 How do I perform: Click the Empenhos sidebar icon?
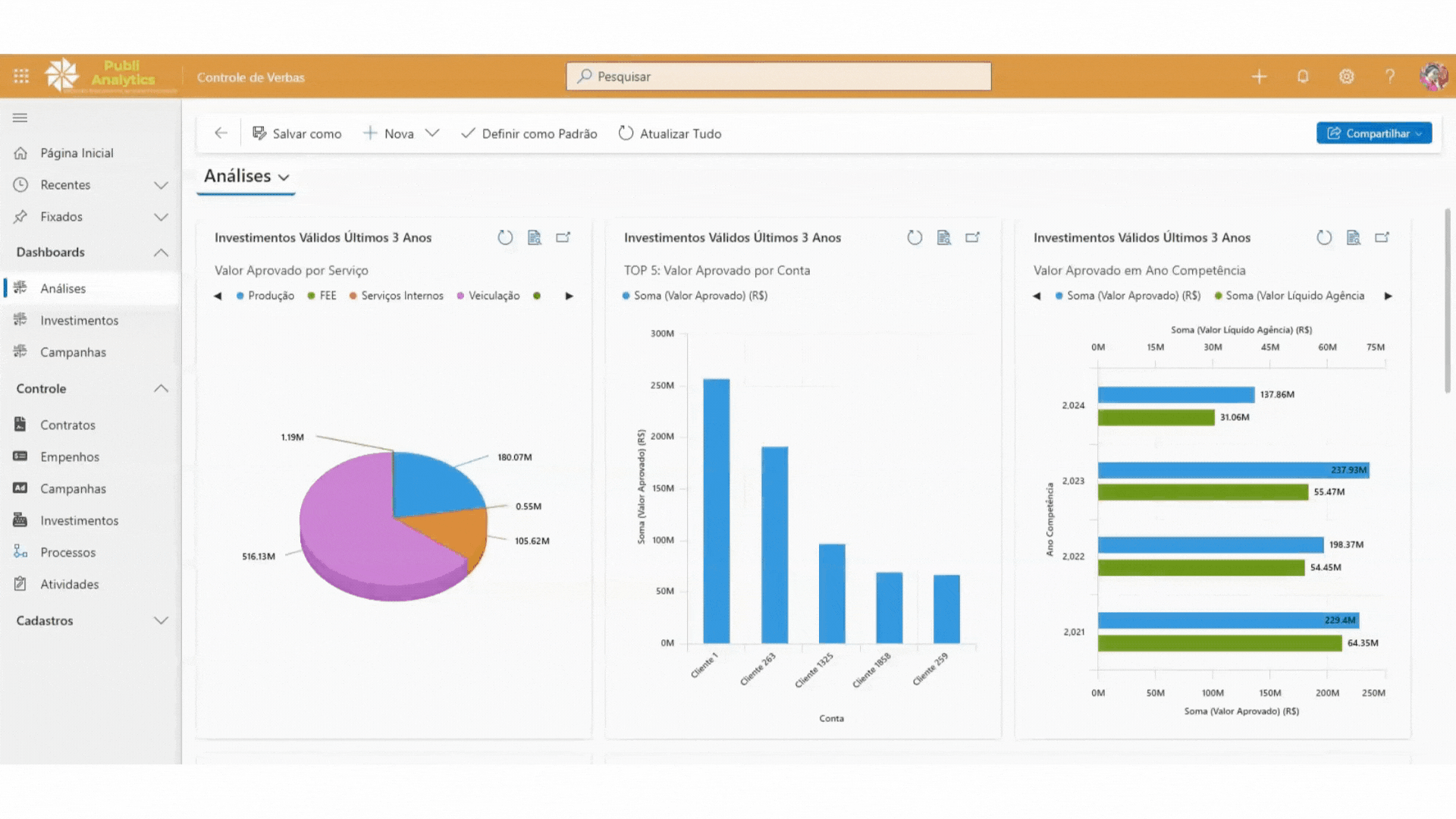[x=20, y=457]
